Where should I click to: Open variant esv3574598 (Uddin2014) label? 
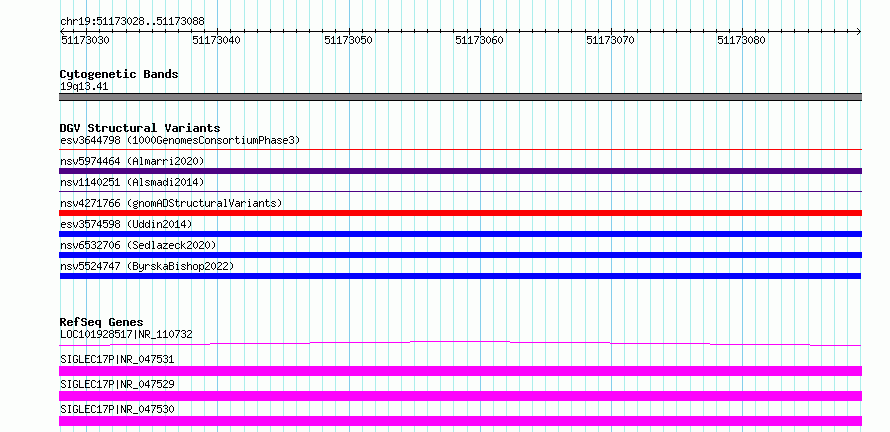(x=126, y=224)
